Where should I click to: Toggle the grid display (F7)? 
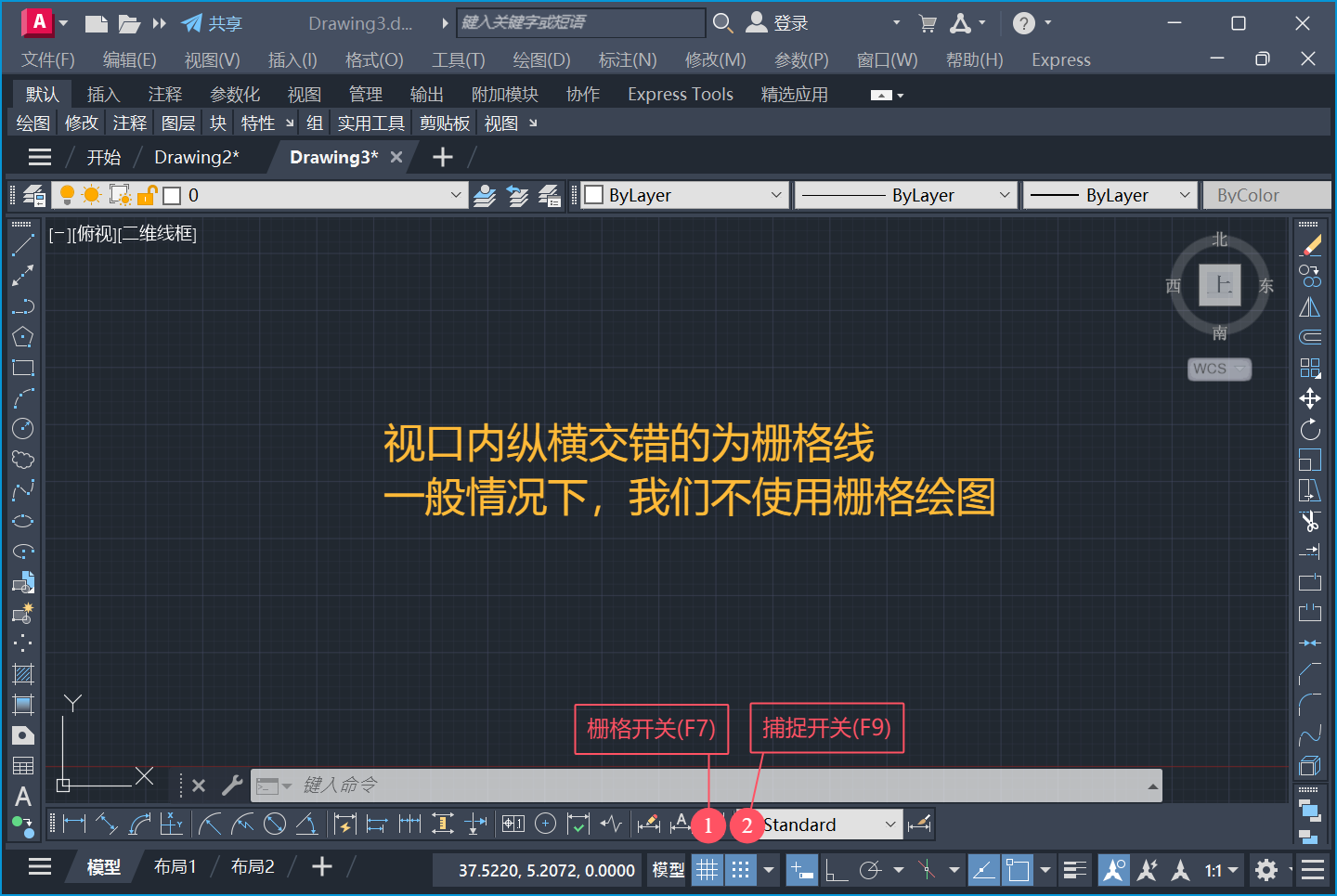click(707, 870)
